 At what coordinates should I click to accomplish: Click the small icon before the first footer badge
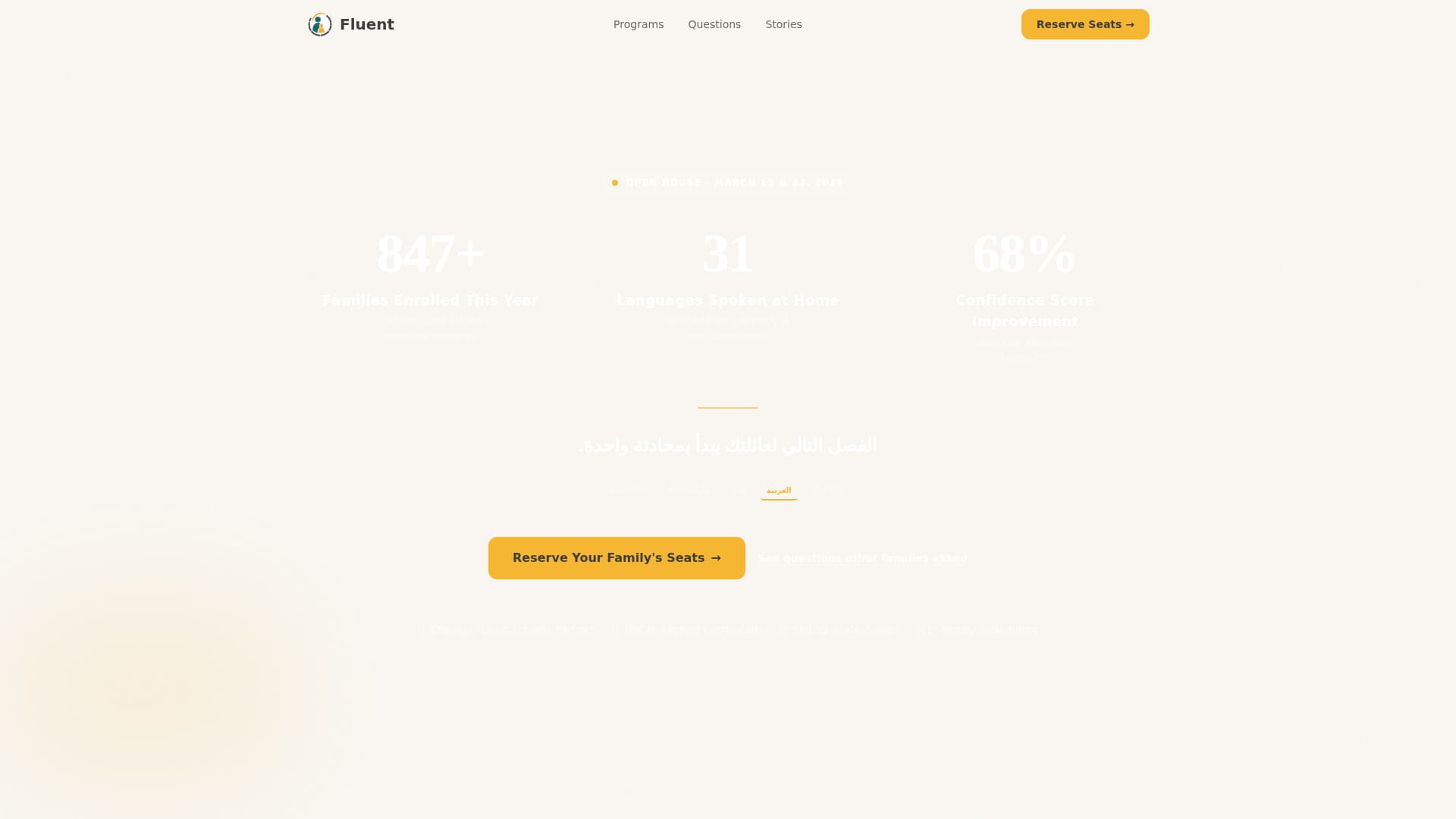click(x=422, y=629)
